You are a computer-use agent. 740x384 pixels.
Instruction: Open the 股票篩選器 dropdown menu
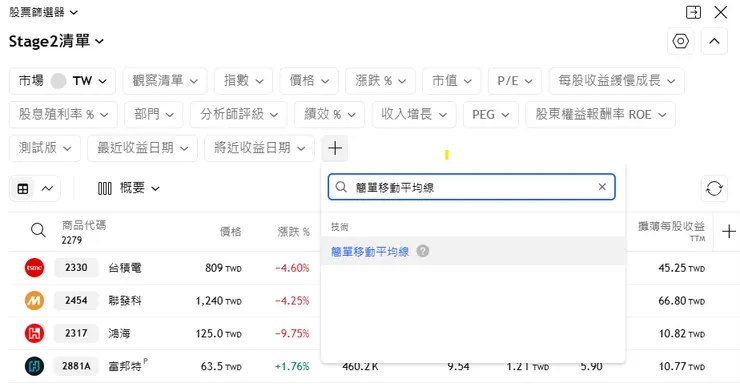coord(43,12)
